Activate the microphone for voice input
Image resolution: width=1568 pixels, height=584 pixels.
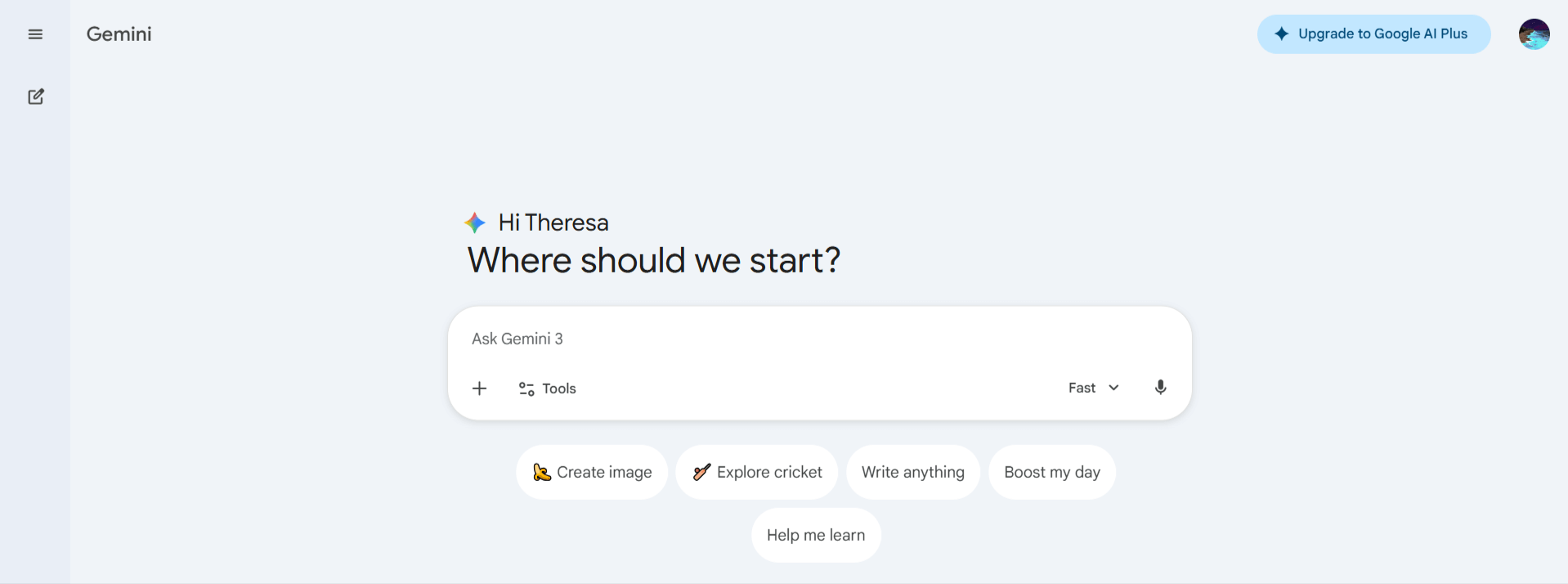(x=1160, y=388)
